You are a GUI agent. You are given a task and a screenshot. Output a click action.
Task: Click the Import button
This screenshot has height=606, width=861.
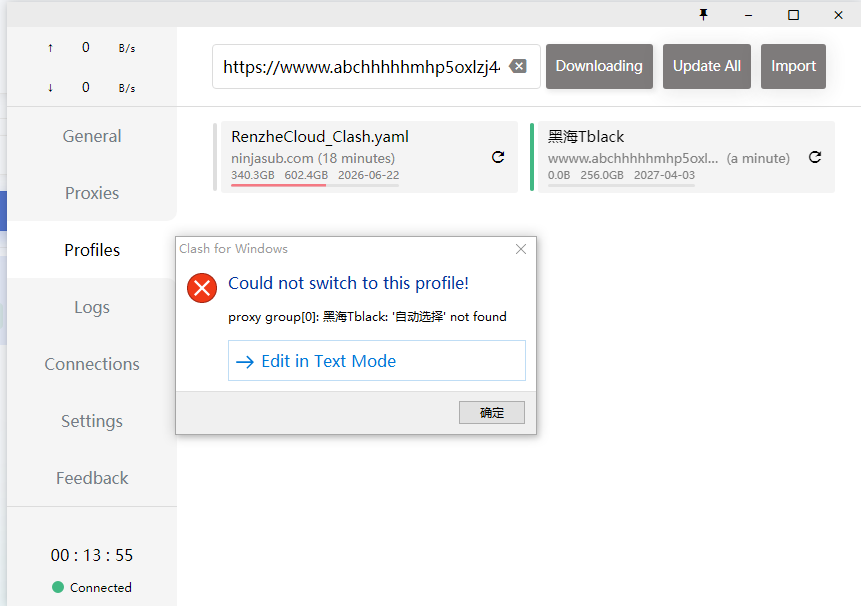(793, 66)
